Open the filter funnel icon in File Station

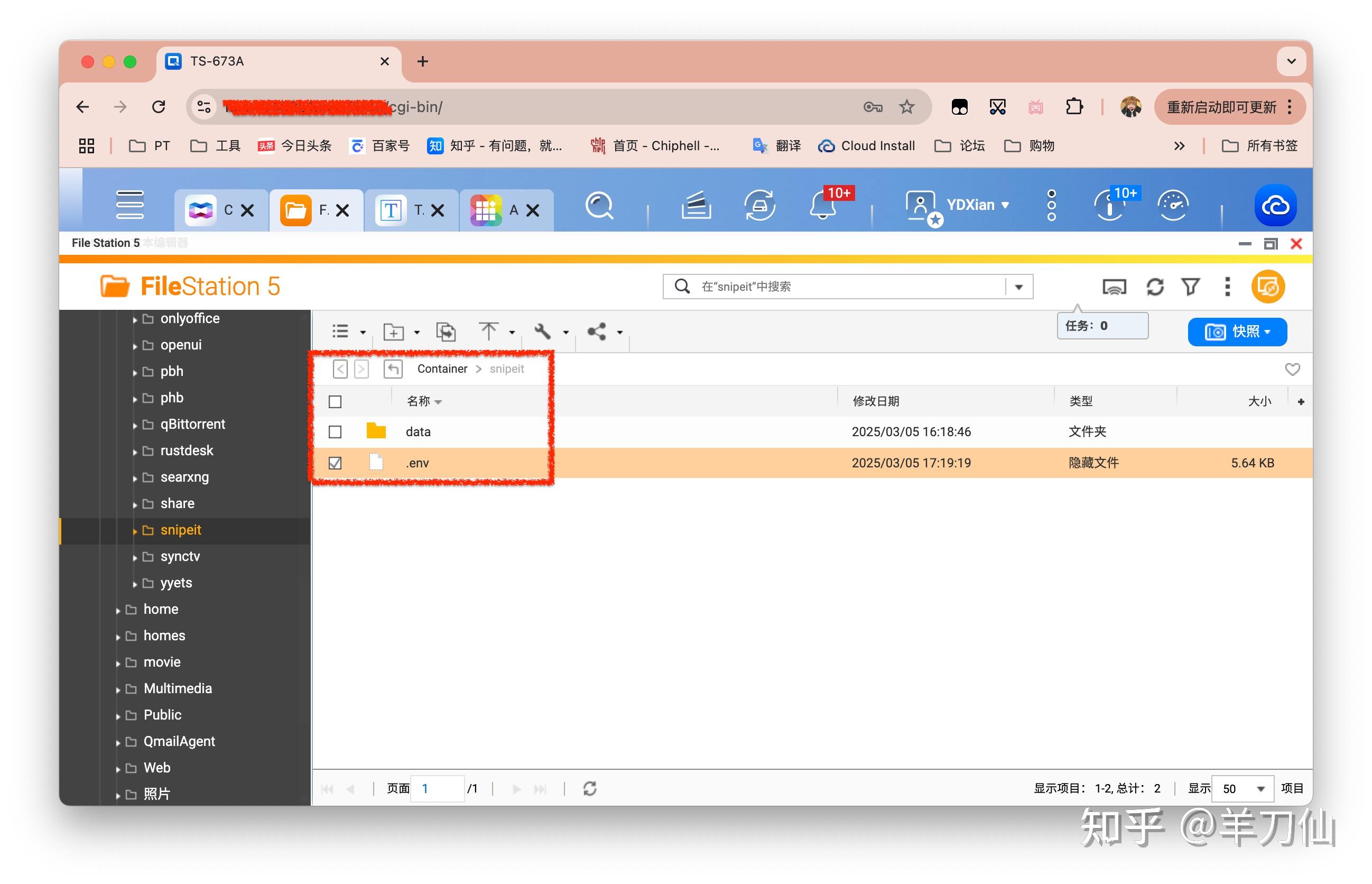1190,287
